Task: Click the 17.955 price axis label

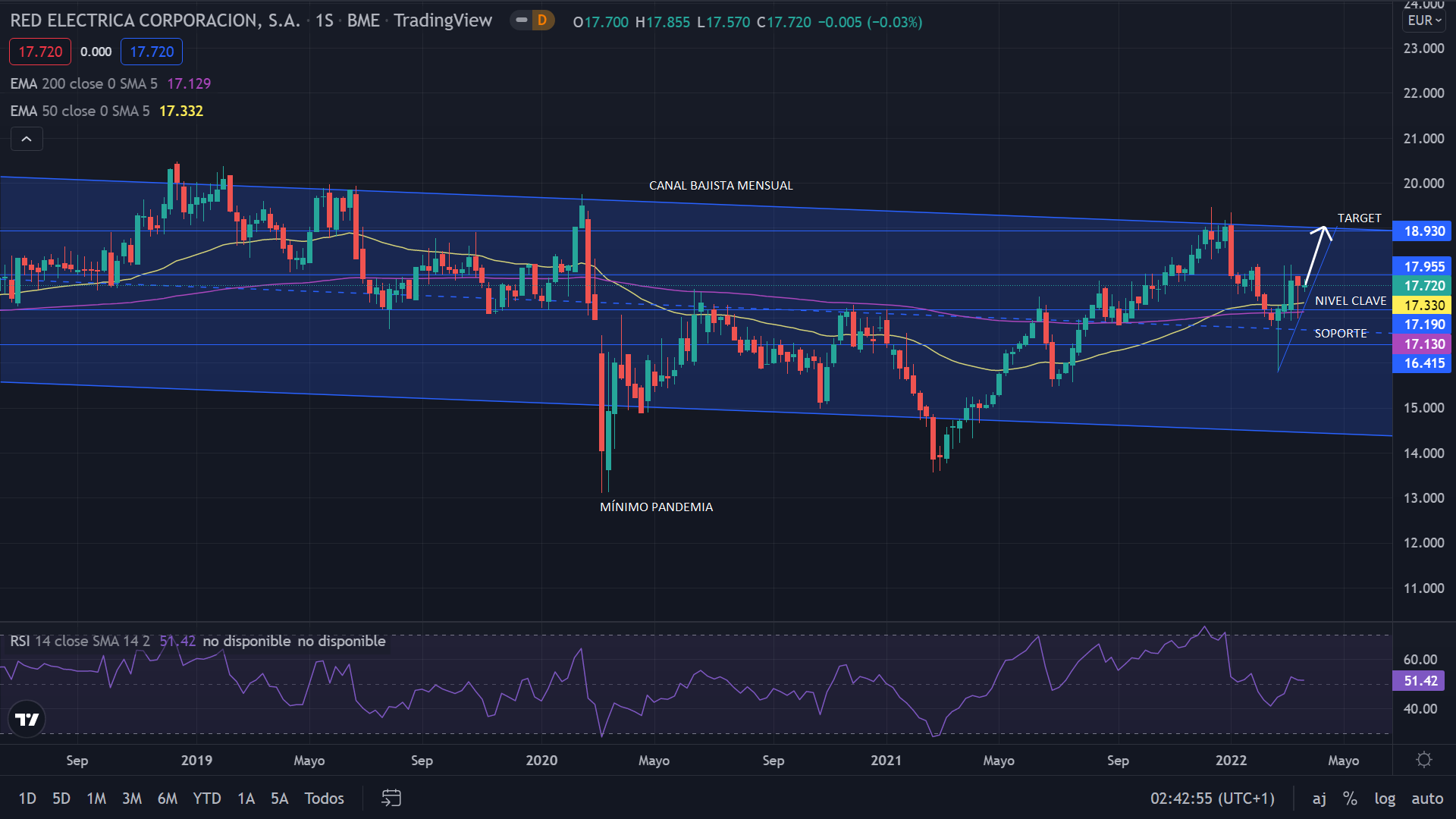Action: 1422,266
